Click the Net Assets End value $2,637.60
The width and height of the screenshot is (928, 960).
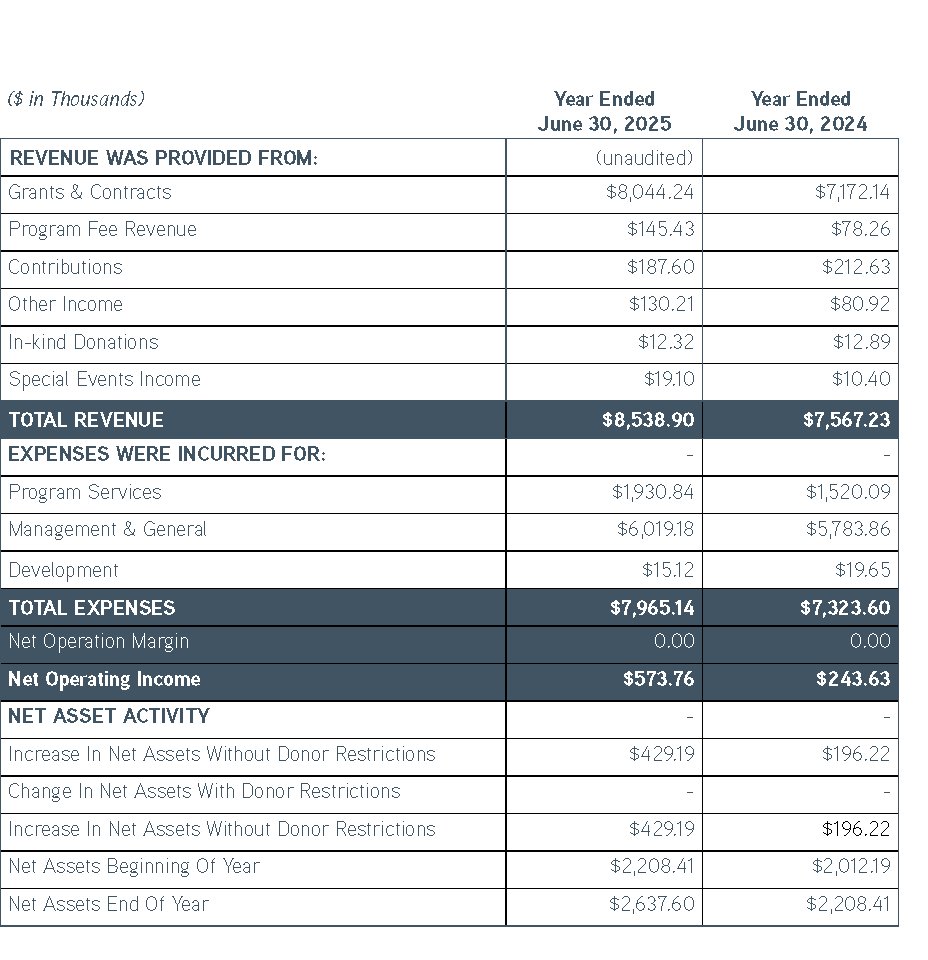tap(651, 905)
